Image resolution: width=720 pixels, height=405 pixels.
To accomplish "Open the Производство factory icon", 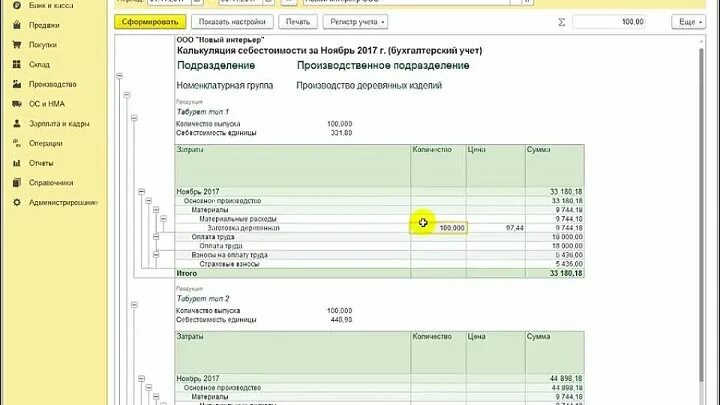I will [x=17, y=84].
